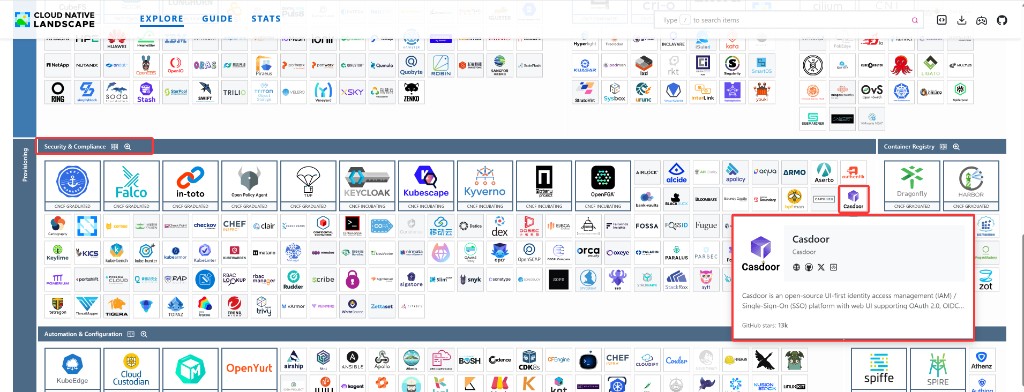
Task: Open the Open Policy Agent card
Action: point(249,186)
